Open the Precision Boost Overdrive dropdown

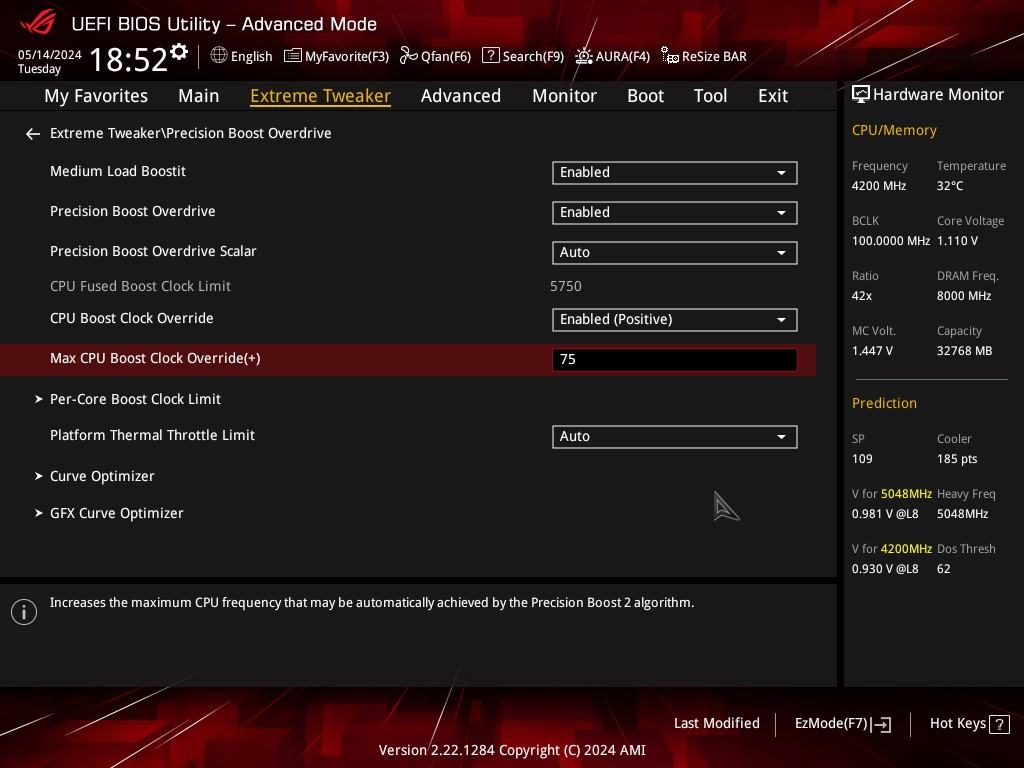pos(675,212)
